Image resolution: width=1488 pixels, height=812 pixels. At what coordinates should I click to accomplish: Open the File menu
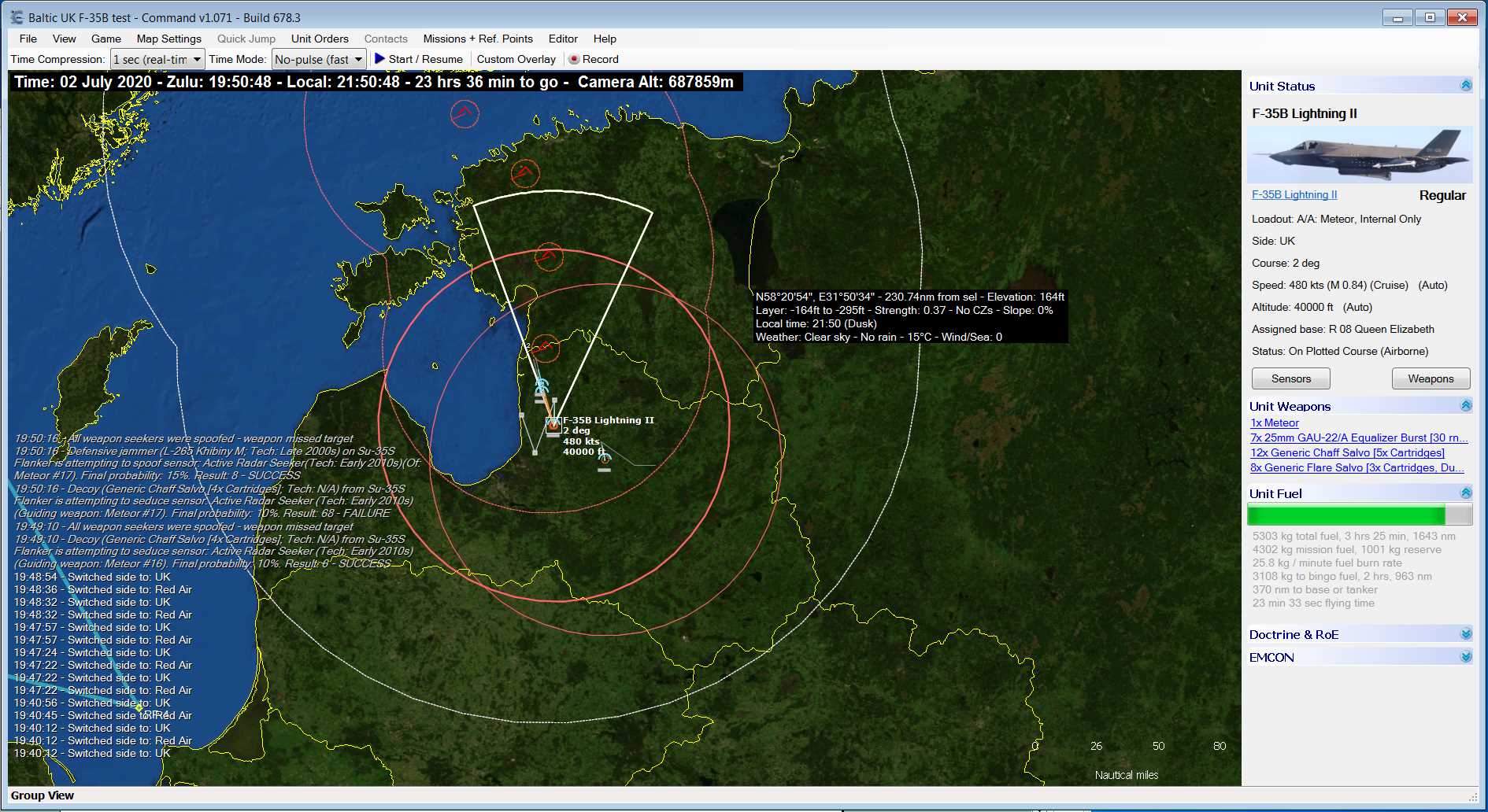pos(28,39)
